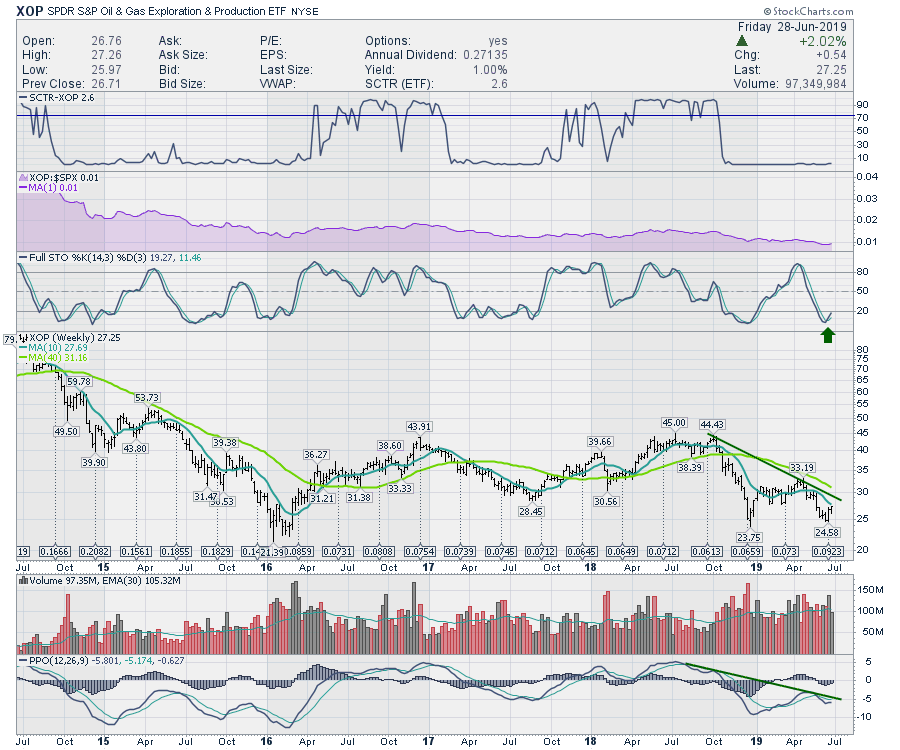Click the Last price 27.25
Viewport: 900px width, 750px height.
(x=831, y=69)
